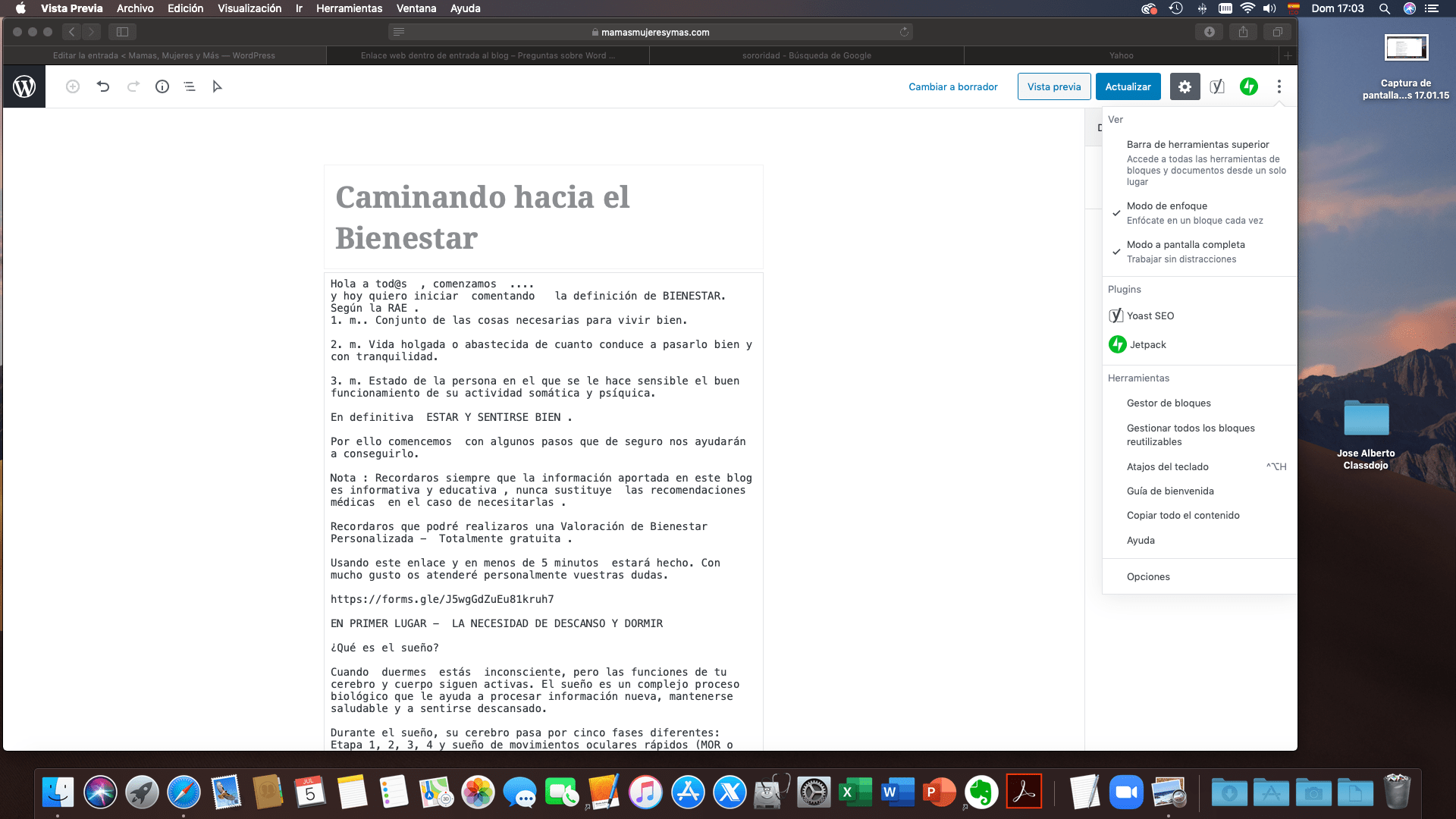The image size is (1456, 819).
Task: Click the add block plus icon
Action: click(x=73, y=86)
